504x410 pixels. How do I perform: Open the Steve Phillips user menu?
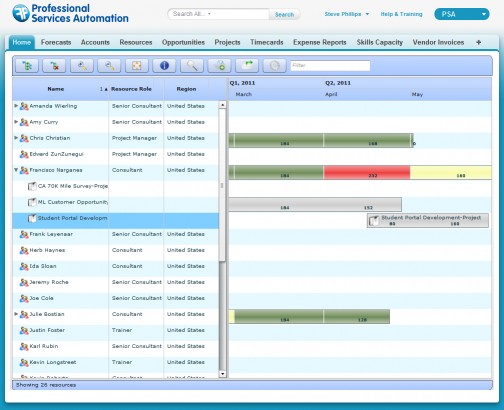coord(347,14)
